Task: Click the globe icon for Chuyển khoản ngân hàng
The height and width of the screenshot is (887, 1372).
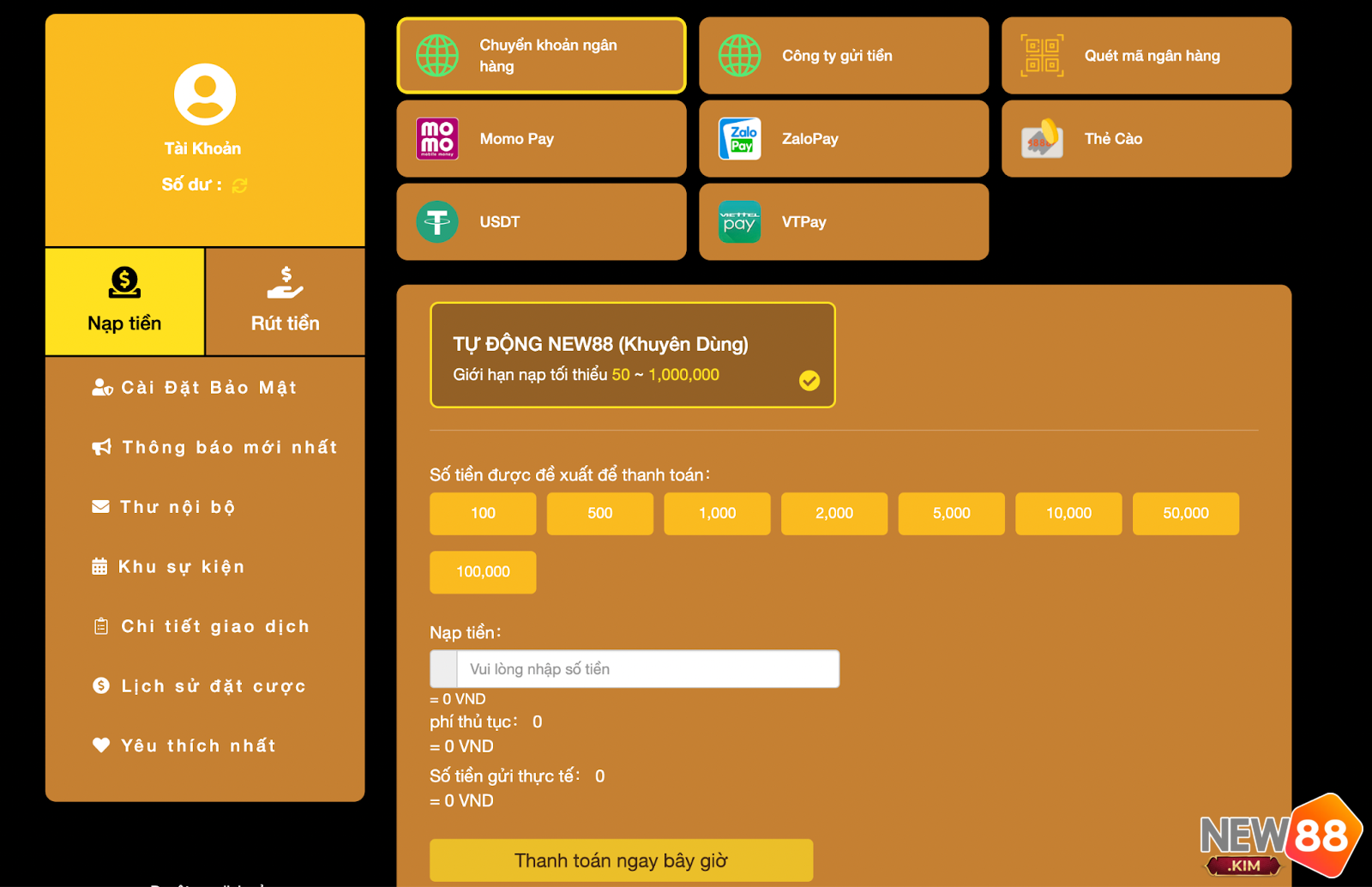Action: (x=437, y=56)
